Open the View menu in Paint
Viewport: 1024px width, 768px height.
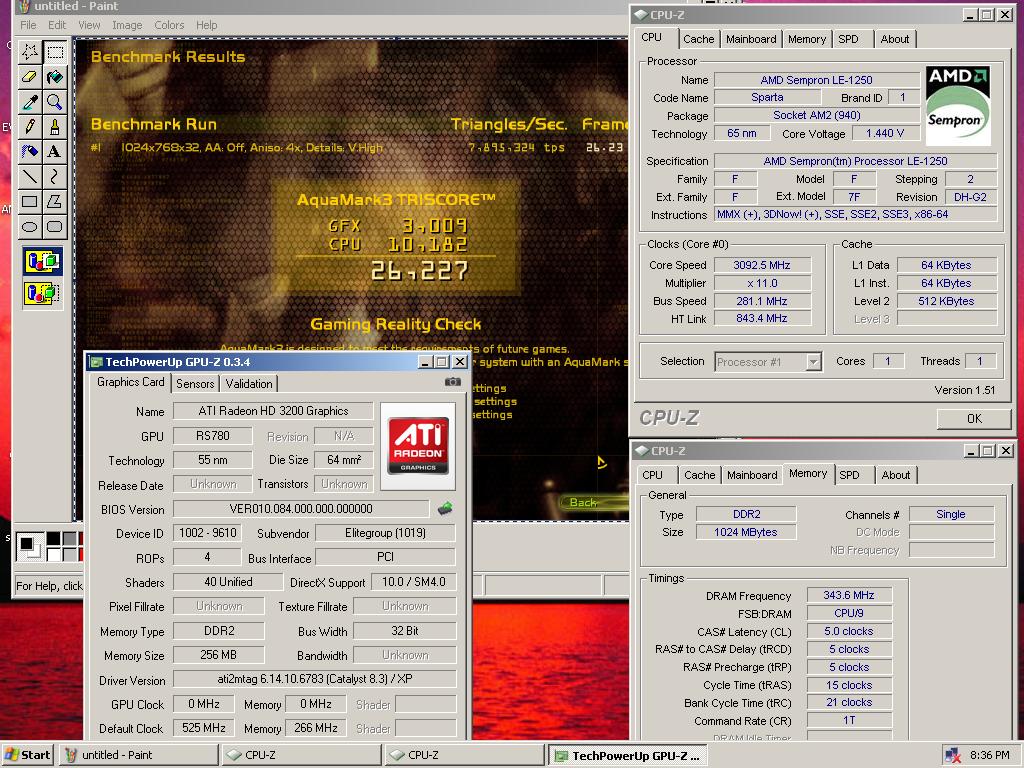pos(89,25)
